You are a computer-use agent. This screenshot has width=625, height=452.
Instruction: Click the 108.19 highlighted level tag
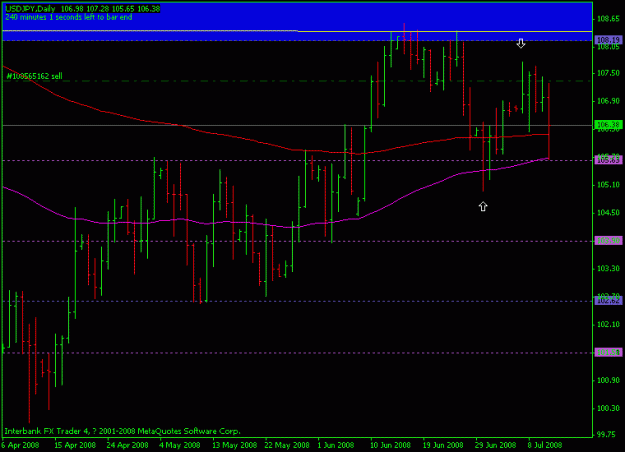tap(608, 40)
